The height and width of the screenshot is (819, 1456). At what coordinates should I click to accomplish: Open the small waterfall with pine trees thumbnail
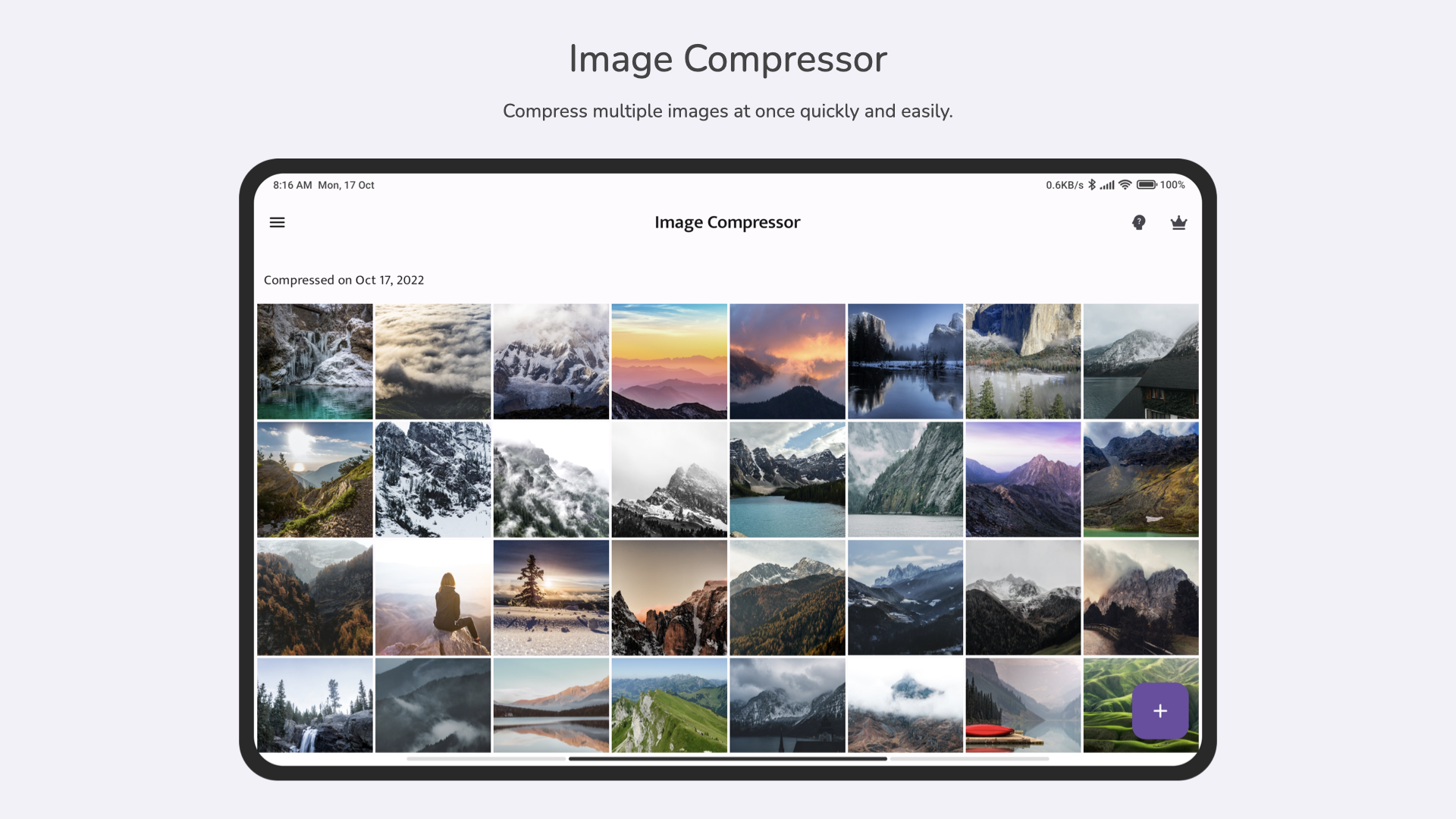click(315, 705)
